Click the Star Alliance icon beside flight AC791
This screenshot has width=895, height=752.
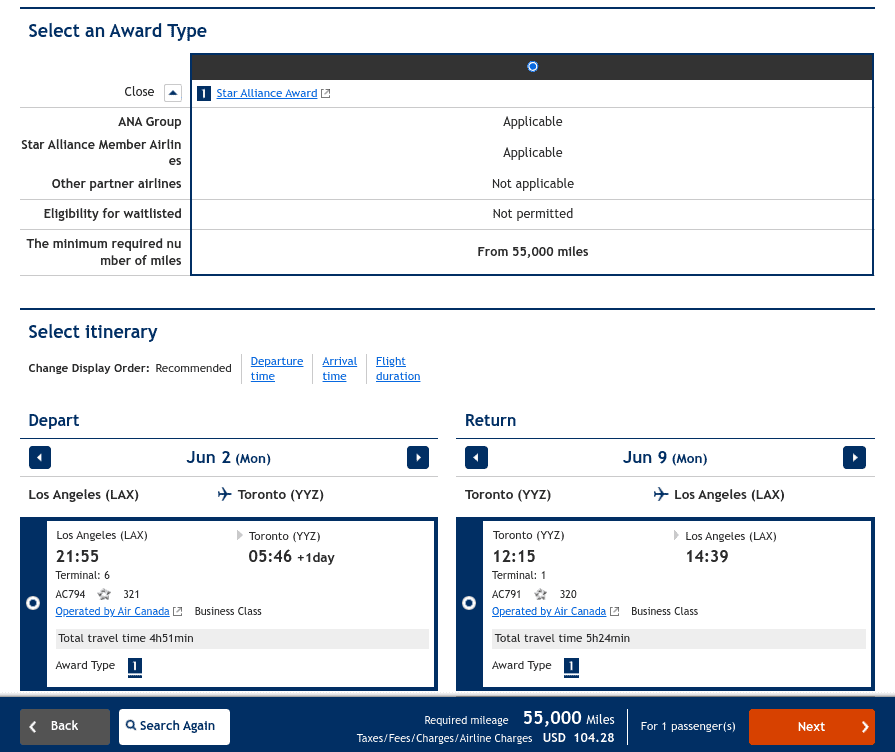point(540,594)
